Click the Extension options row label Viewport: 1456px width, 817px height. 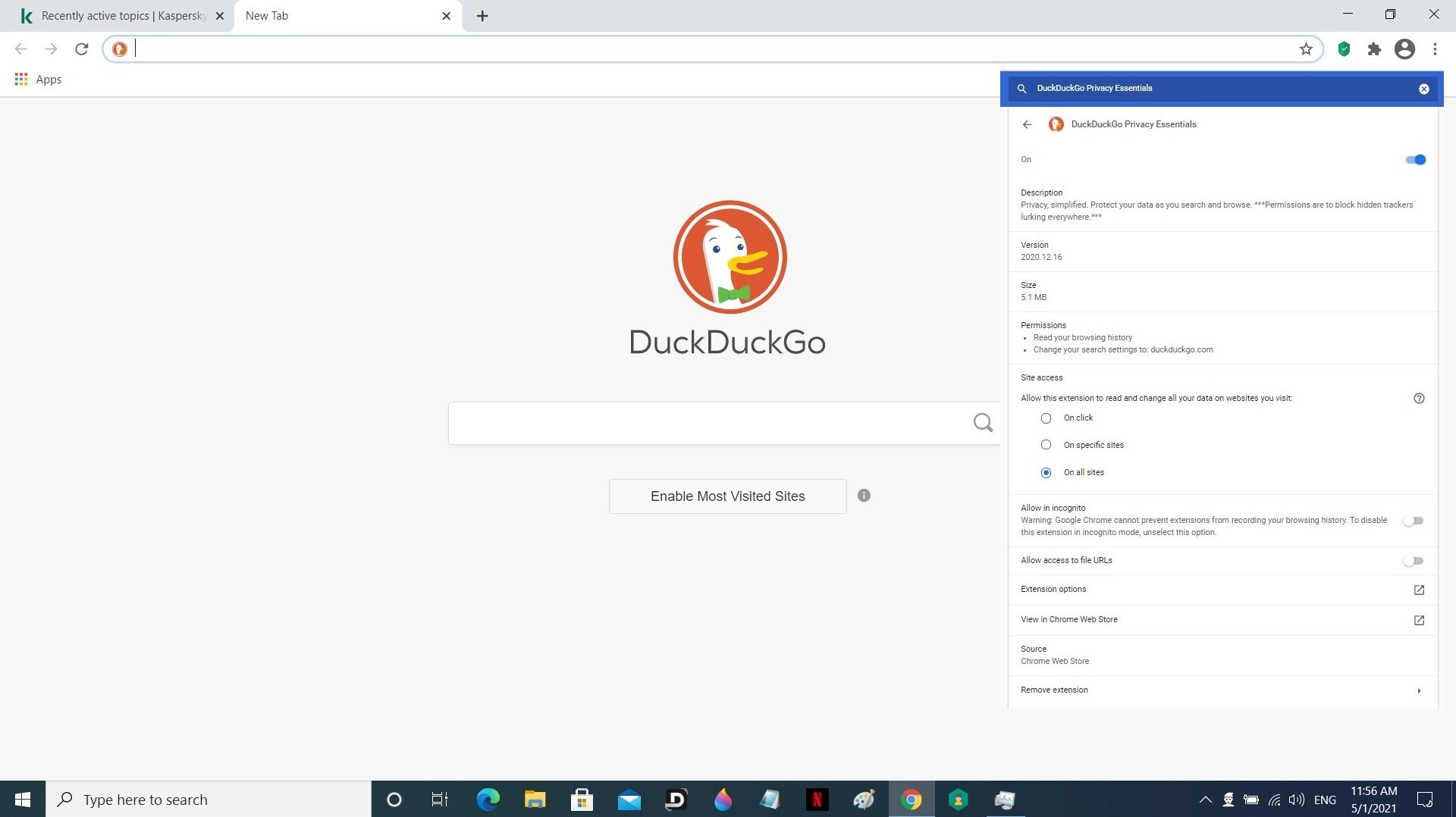coord(1053,590)
